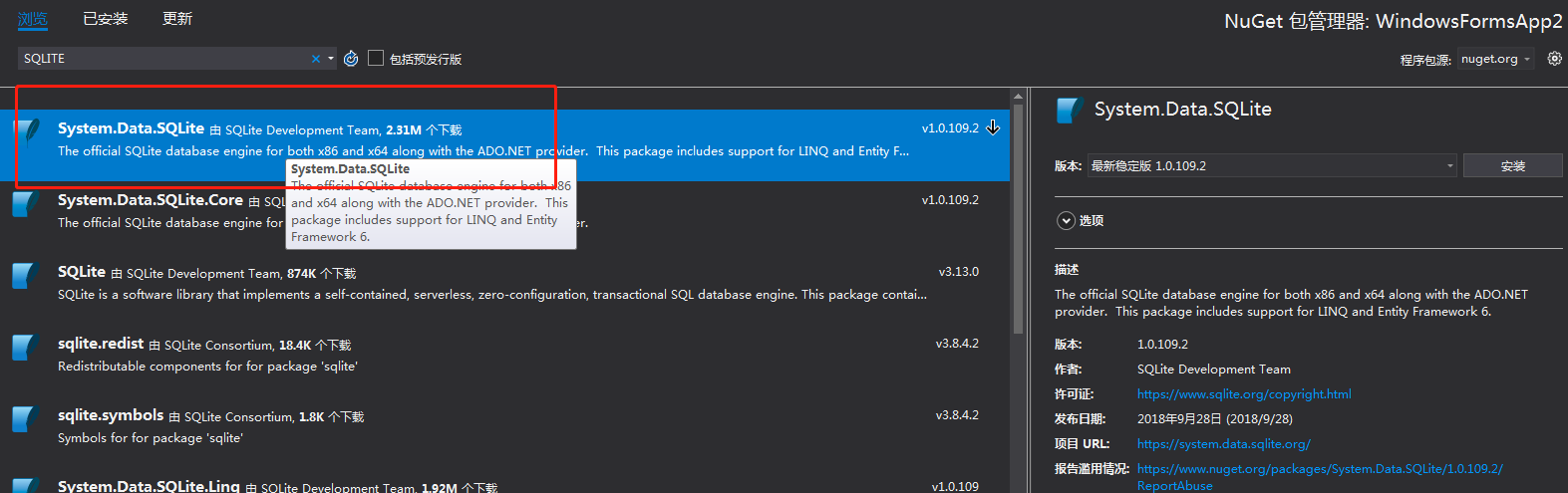Screen dimensions: 1568x493
Task: Click v3.8.4.2 version of sqlite.redist
Action: click(957, 344)
